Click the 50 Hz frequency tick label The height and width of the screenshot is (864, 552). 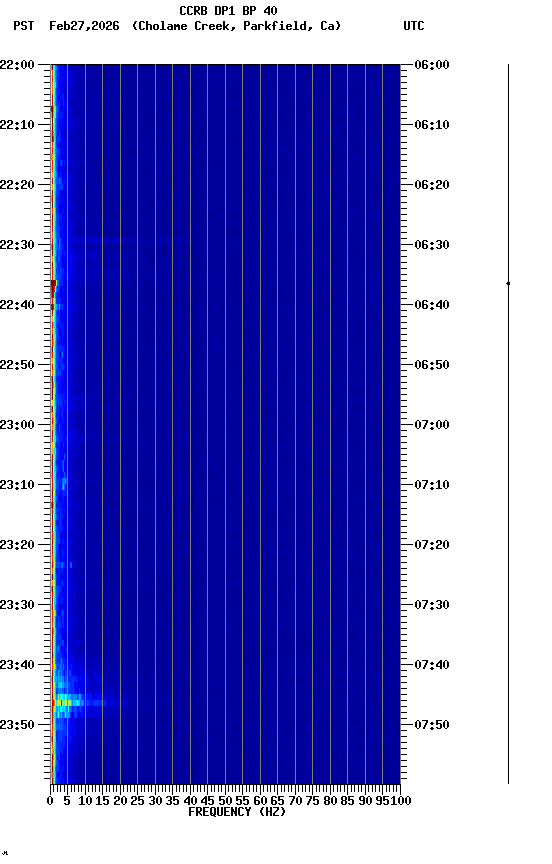pyautogui.click(x=225, y=801)
